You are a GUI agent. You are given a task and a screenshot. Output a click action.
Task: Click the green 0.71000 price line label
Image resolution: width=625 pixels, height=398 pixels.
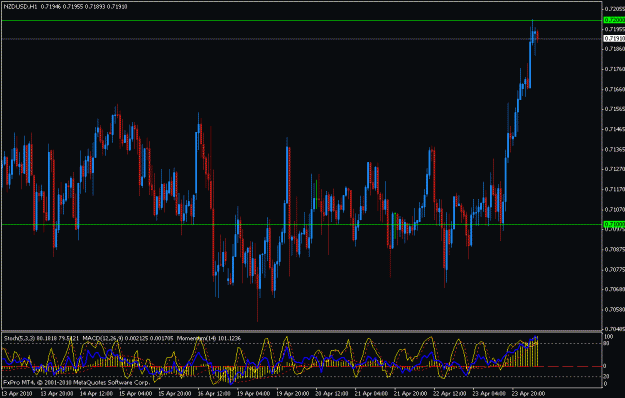614,224
